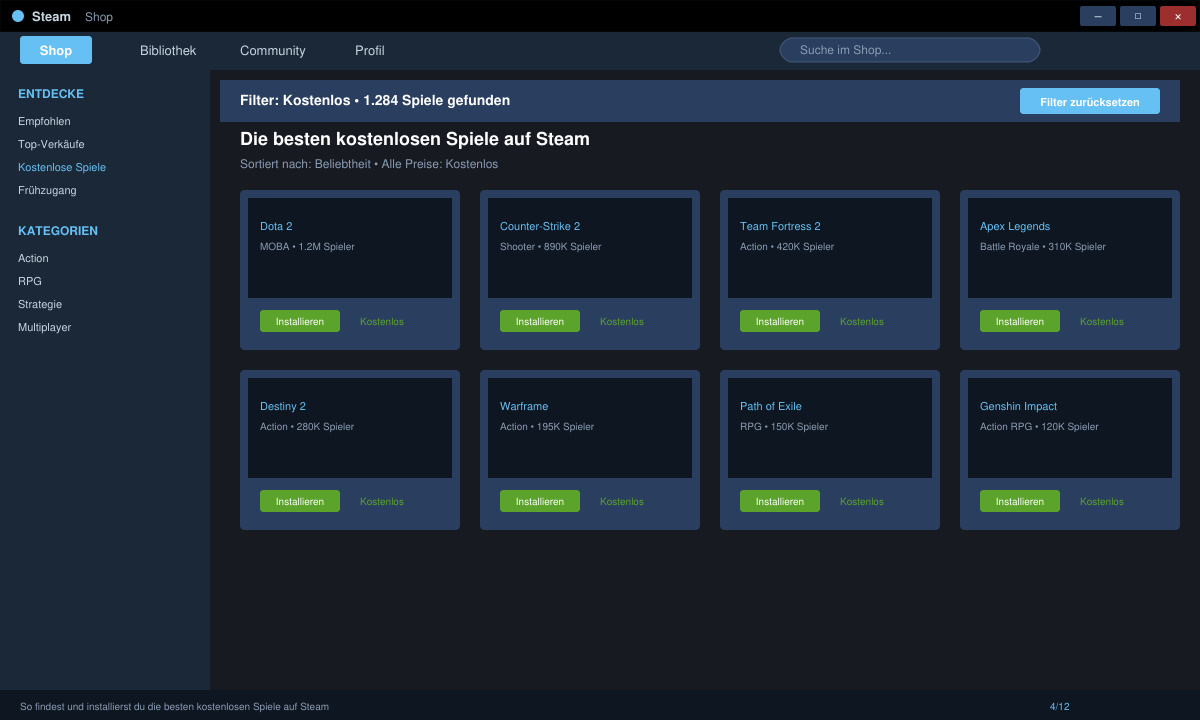Install Destiny 2
The height and width of the screenshot is (720, 1200).
[300, 501]
